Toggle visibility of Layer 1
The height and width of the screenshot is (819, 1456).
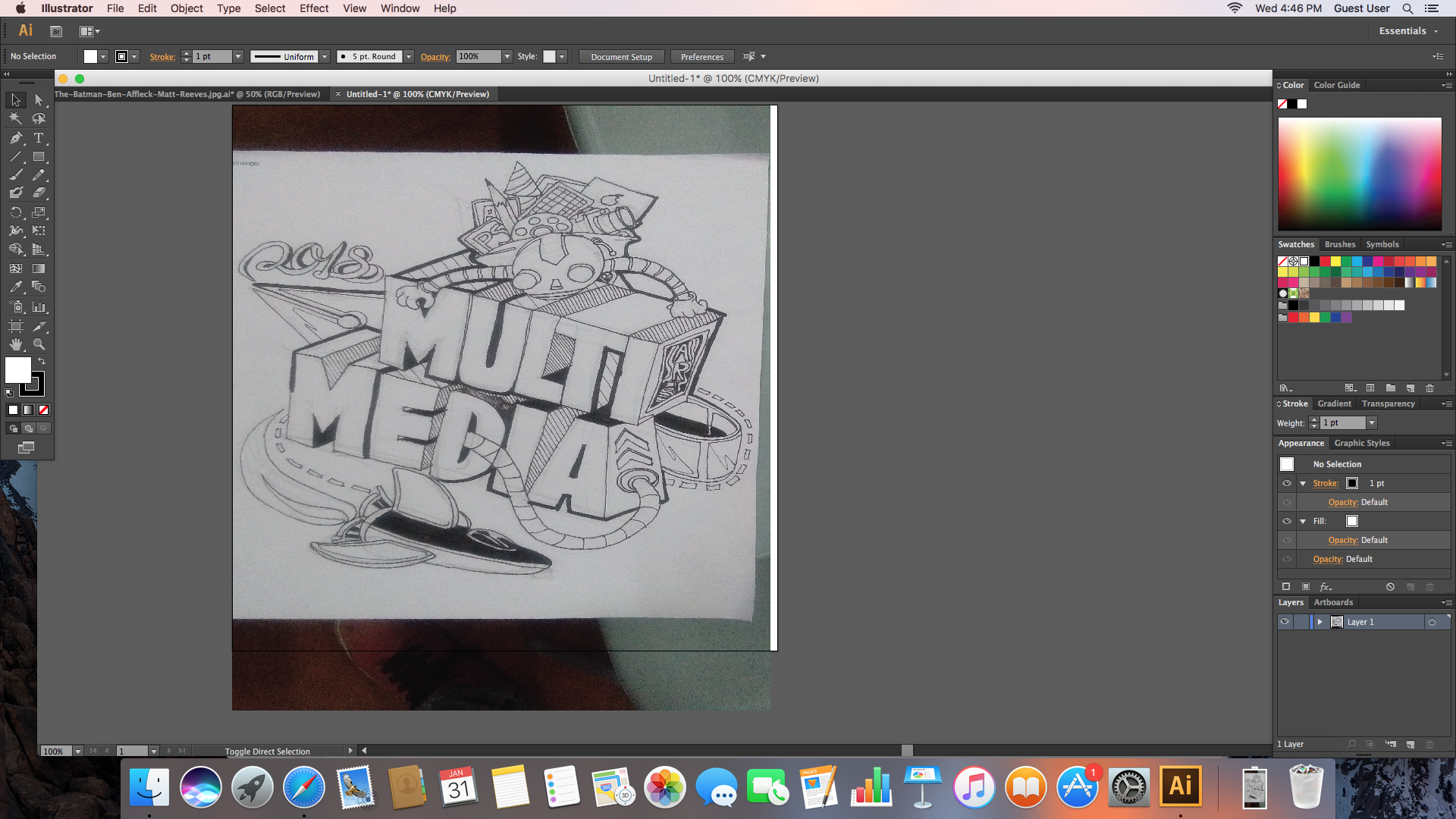(x=1285, y=622)
